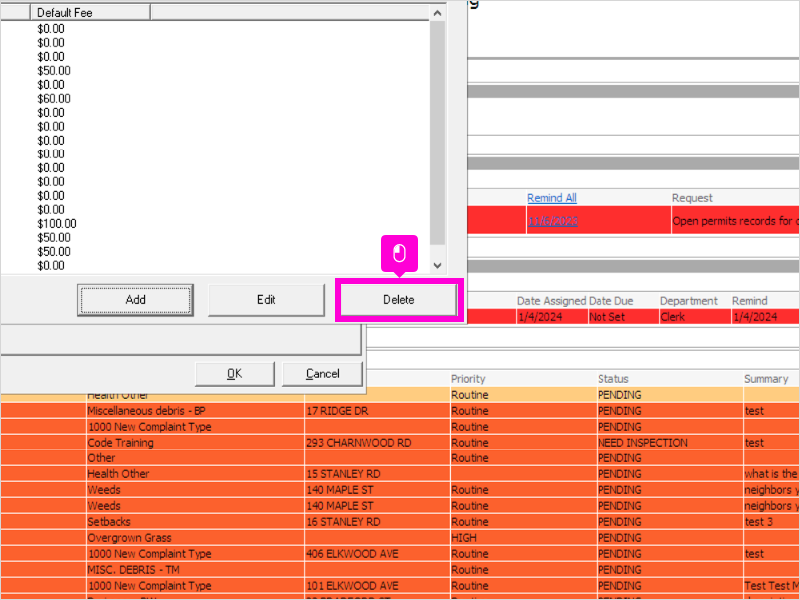Select the 'test 3' summary cell

pyautogui.click(x=771, y=522)
